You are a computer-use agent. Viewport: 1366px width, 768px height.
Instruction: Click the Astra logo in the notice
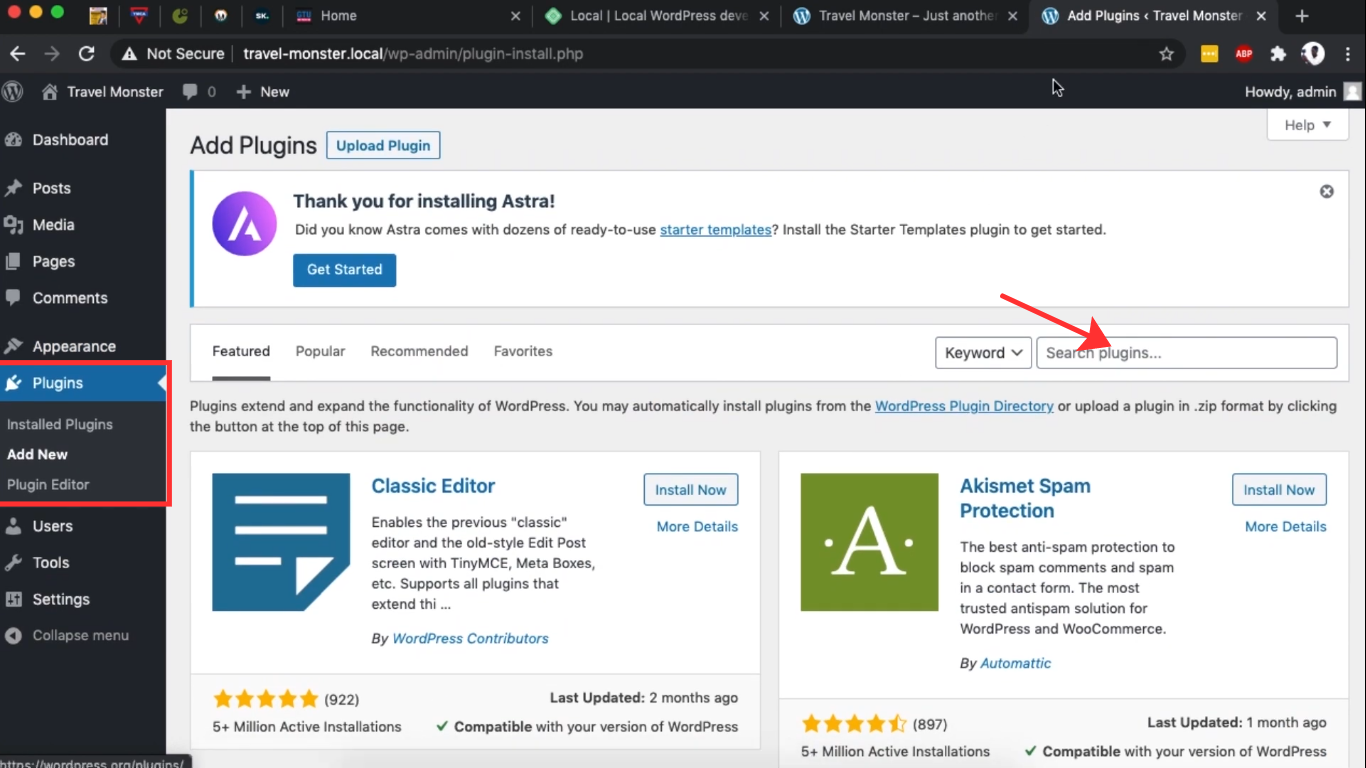tap(244, 224)
